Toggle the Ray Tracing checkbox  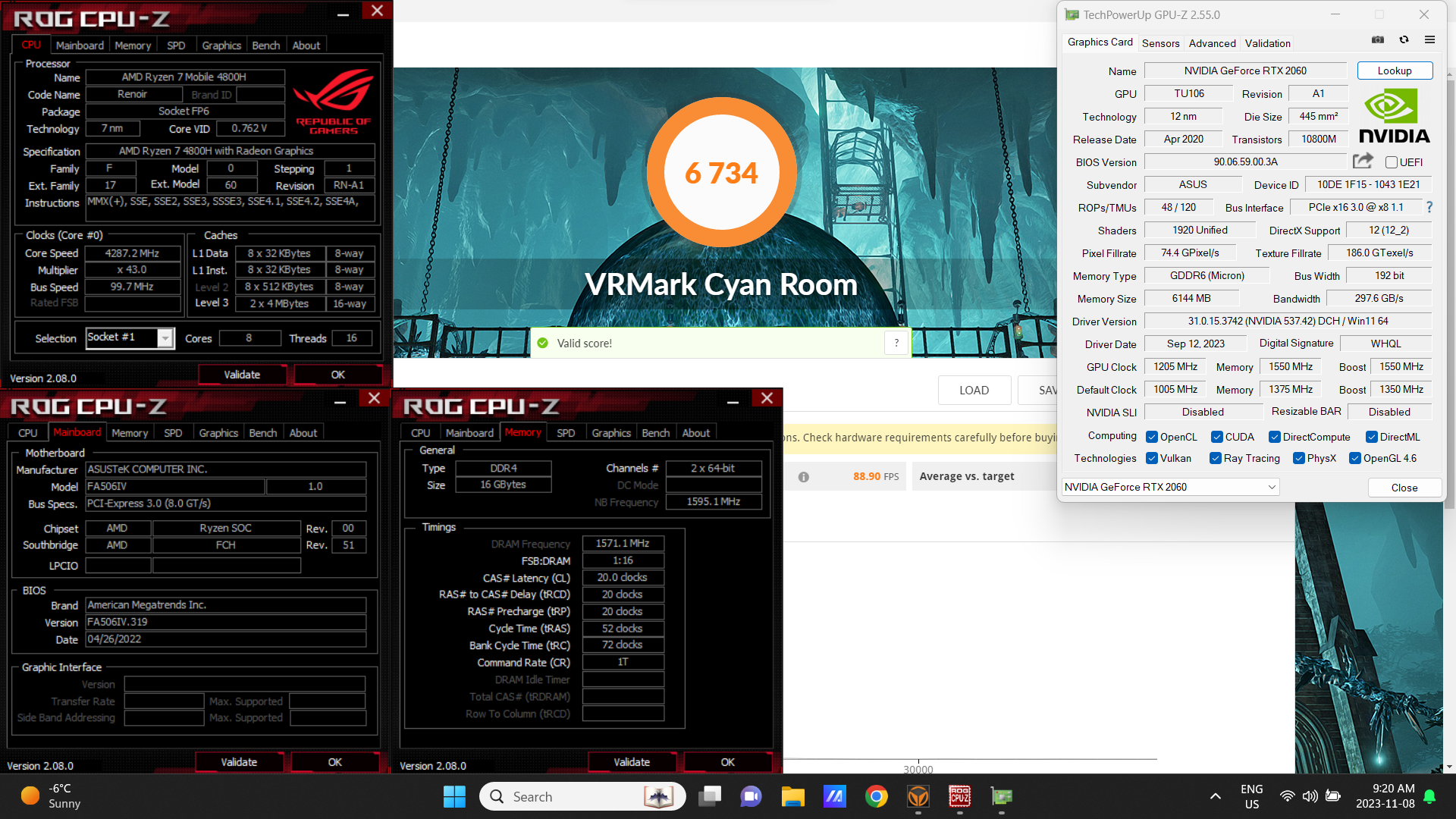(x=1215, y=458)
